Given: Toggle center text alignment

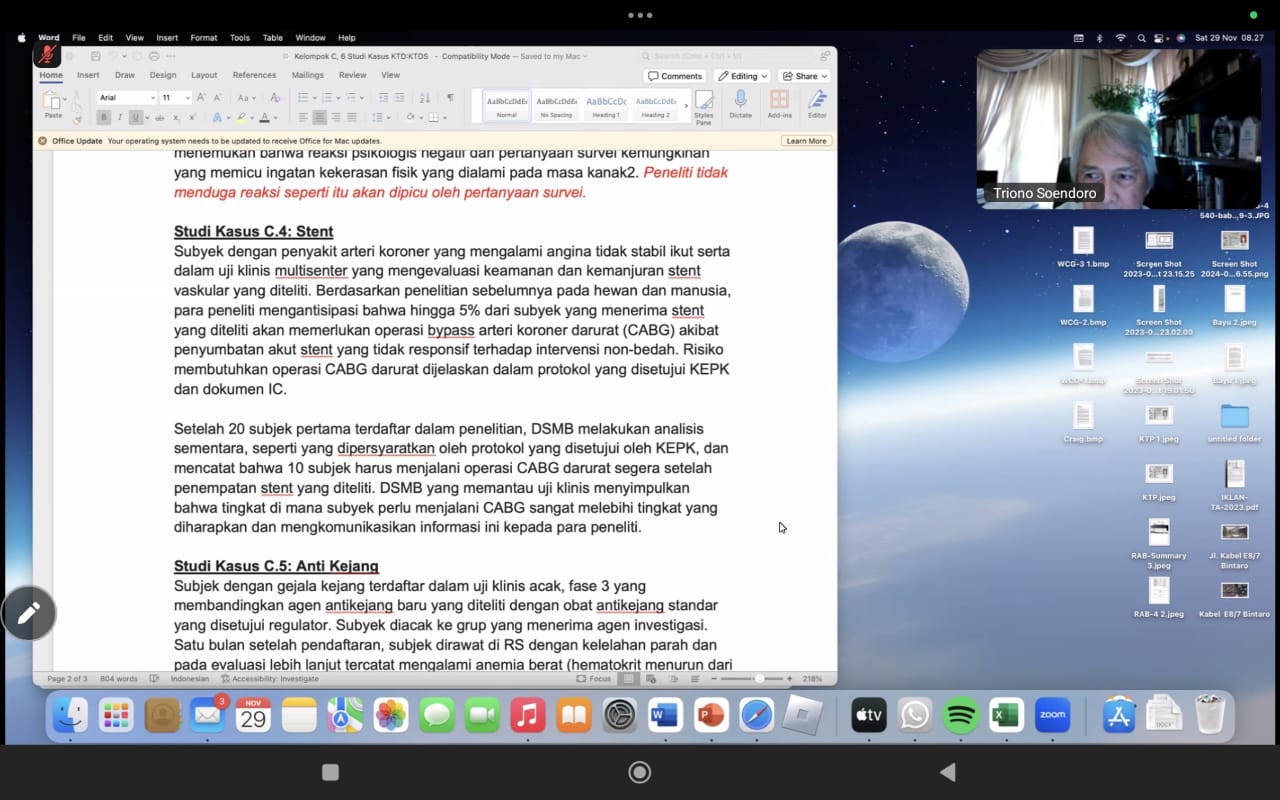Looking at the screenshot, I should click(x=320, y=118).
